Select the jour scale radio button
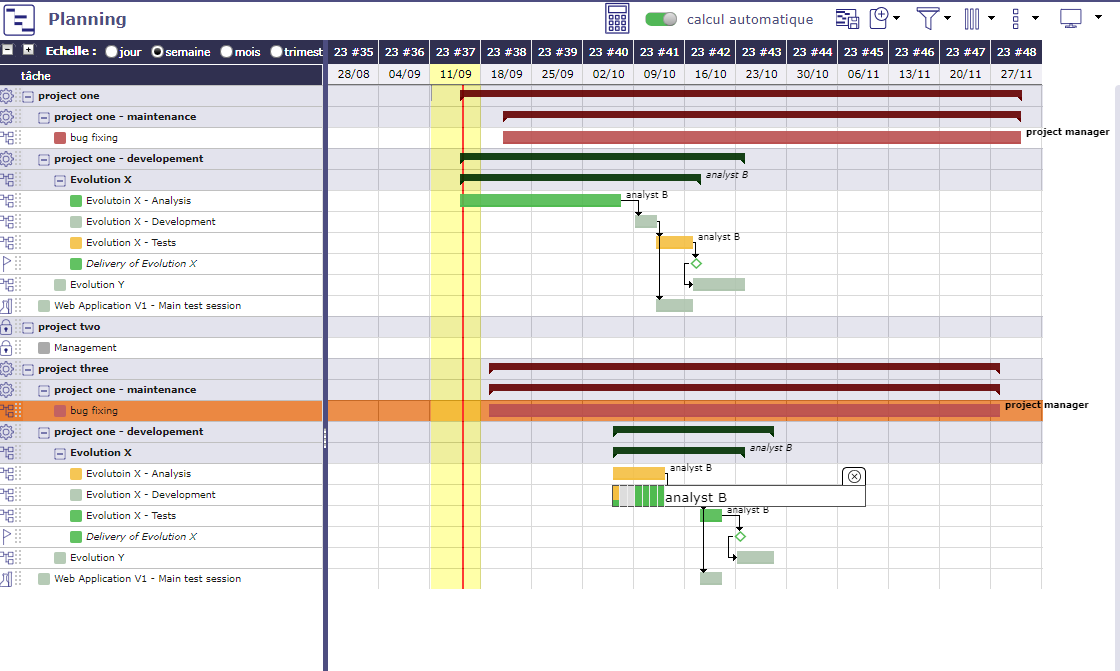This screenshot has width=1120, height=671. [112, 53]
